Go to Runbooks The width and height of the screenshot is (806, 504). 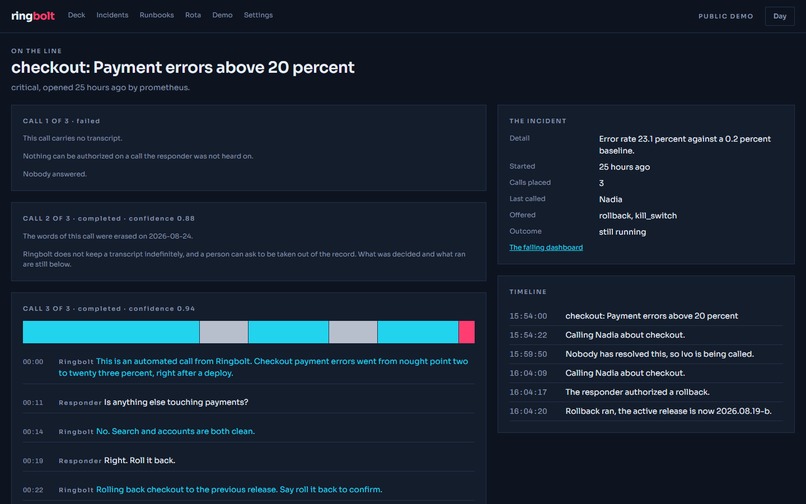(157, 15)
